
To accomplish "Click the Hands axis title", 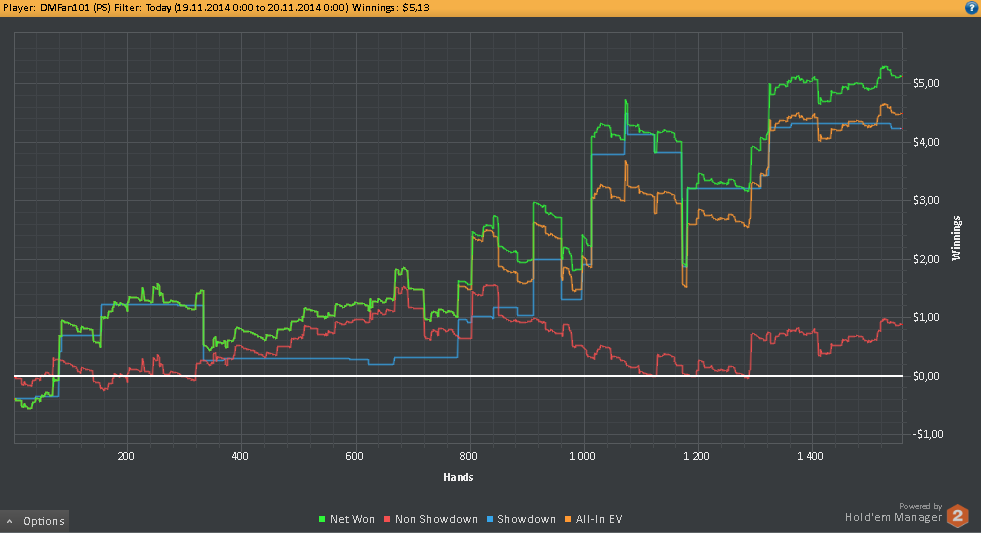I will tap(458, 477).
